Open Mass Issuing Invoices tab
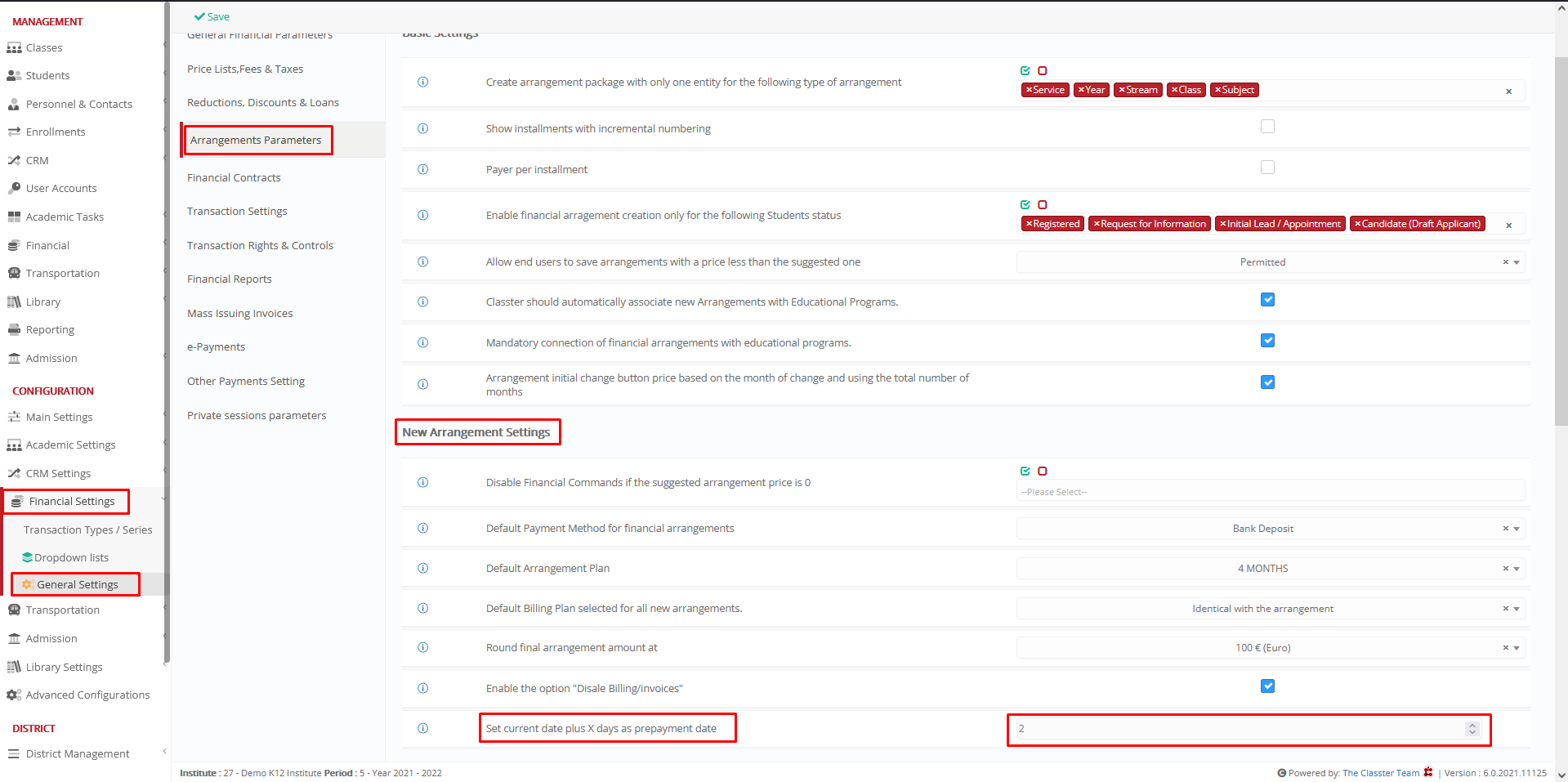The width and height of the screenshot is (1568, 782). pos(239,314)
